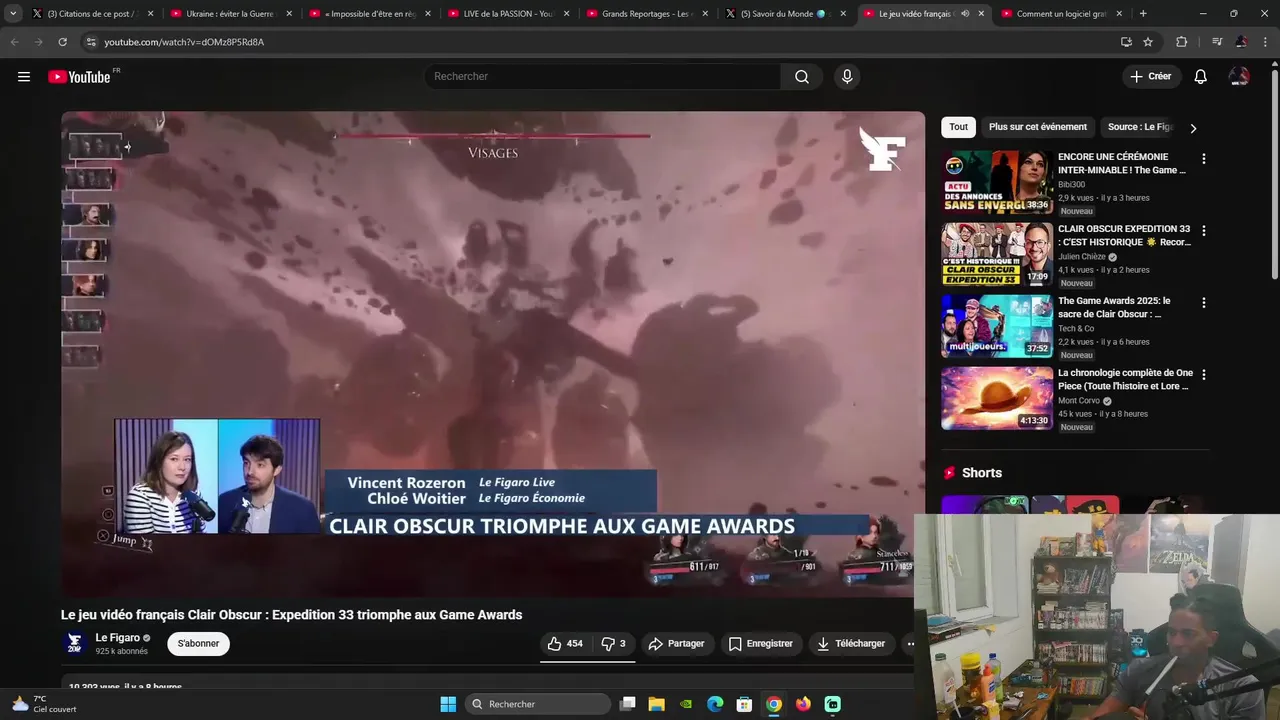Screen dimensions: 1280x720
Task: Switch to the Savoir du Monde tab
Action: (786, 14)
